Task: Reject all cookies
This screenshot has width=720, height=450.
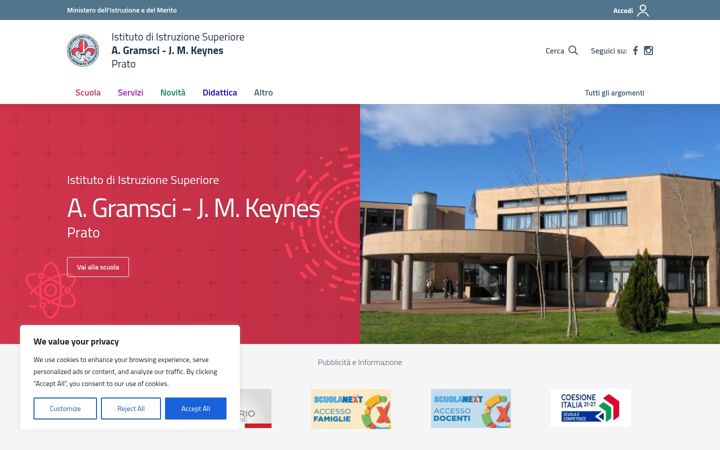Action: [x=131, y=408]
